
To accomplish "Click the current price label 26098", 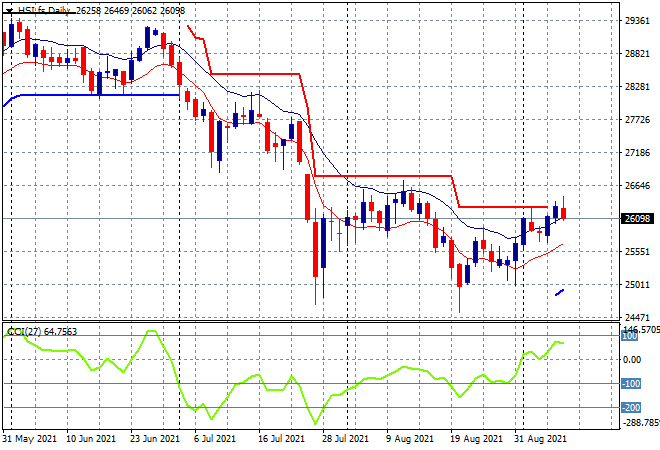I will coord(637,218).
